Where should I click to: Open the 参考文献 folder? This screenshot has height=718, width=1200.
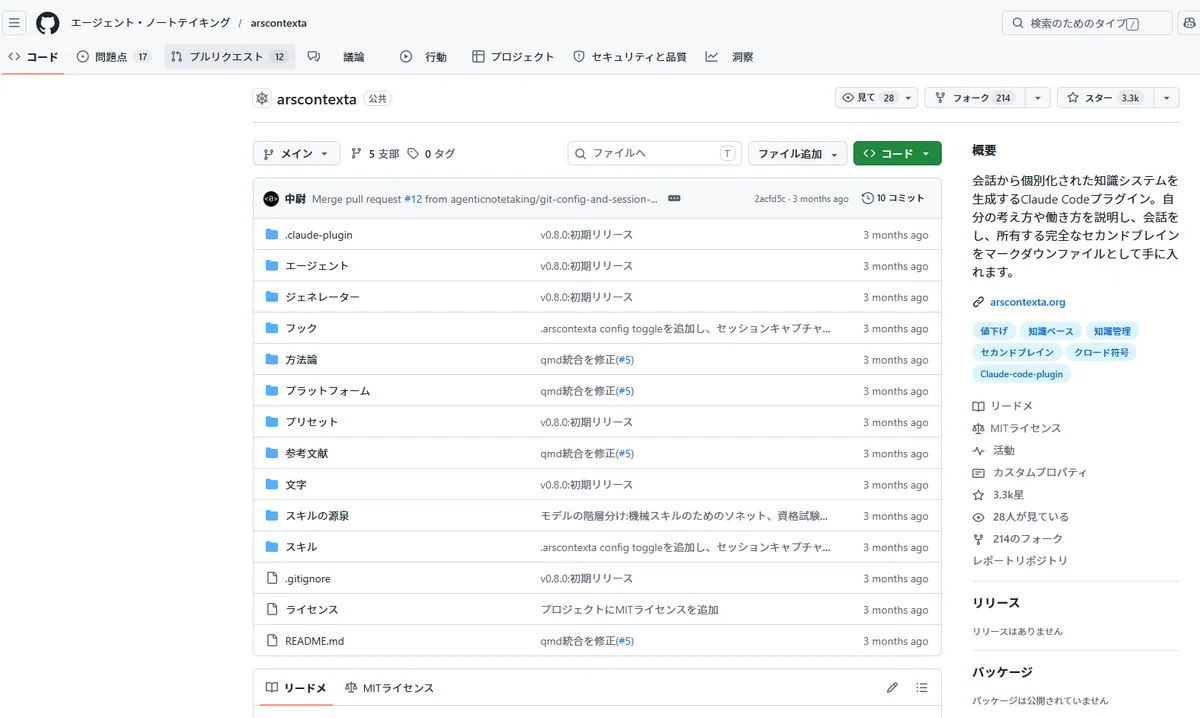pyautogui.click(x=306, y=453)
